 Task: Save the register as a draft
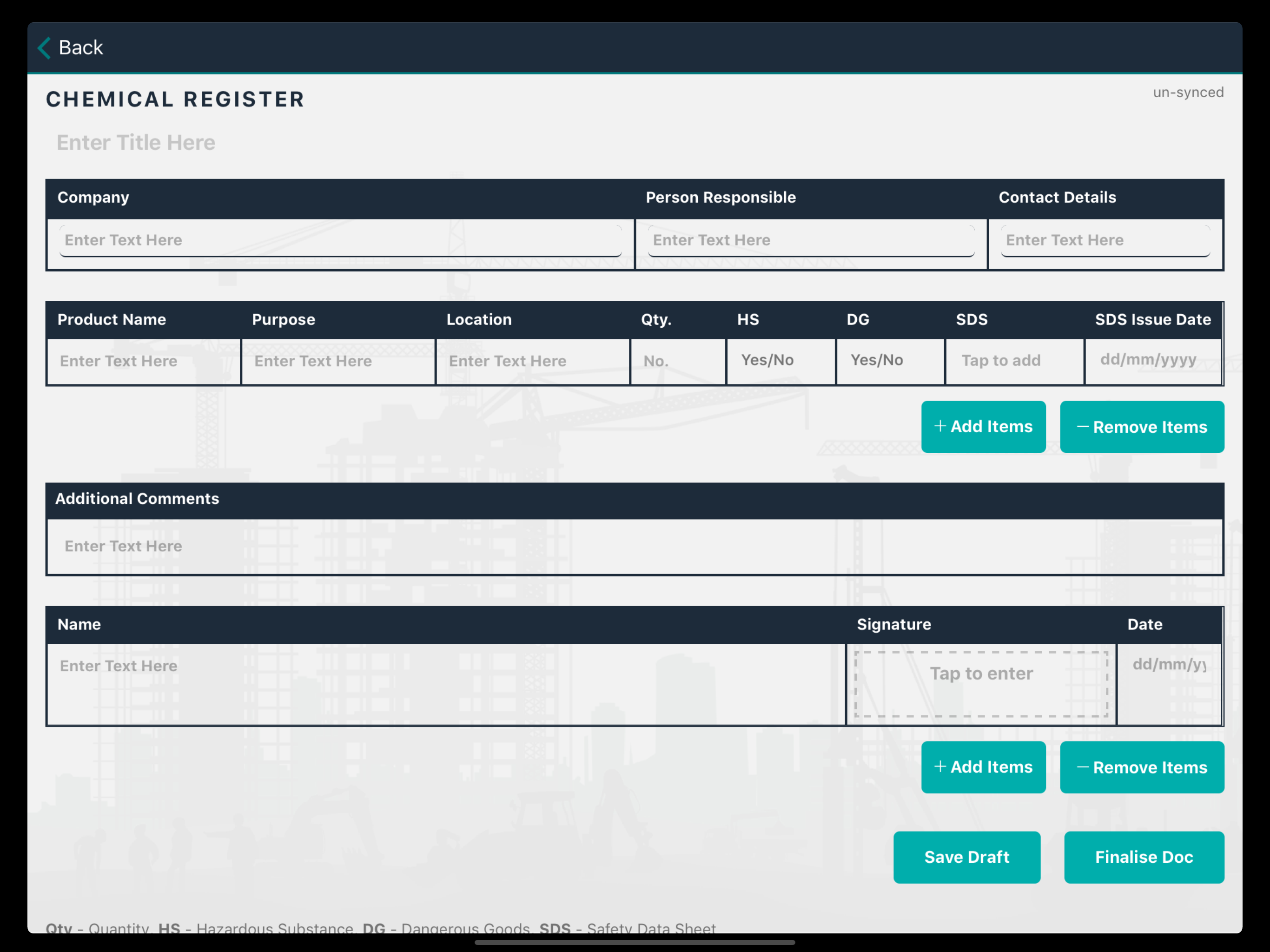click(967, 857)
